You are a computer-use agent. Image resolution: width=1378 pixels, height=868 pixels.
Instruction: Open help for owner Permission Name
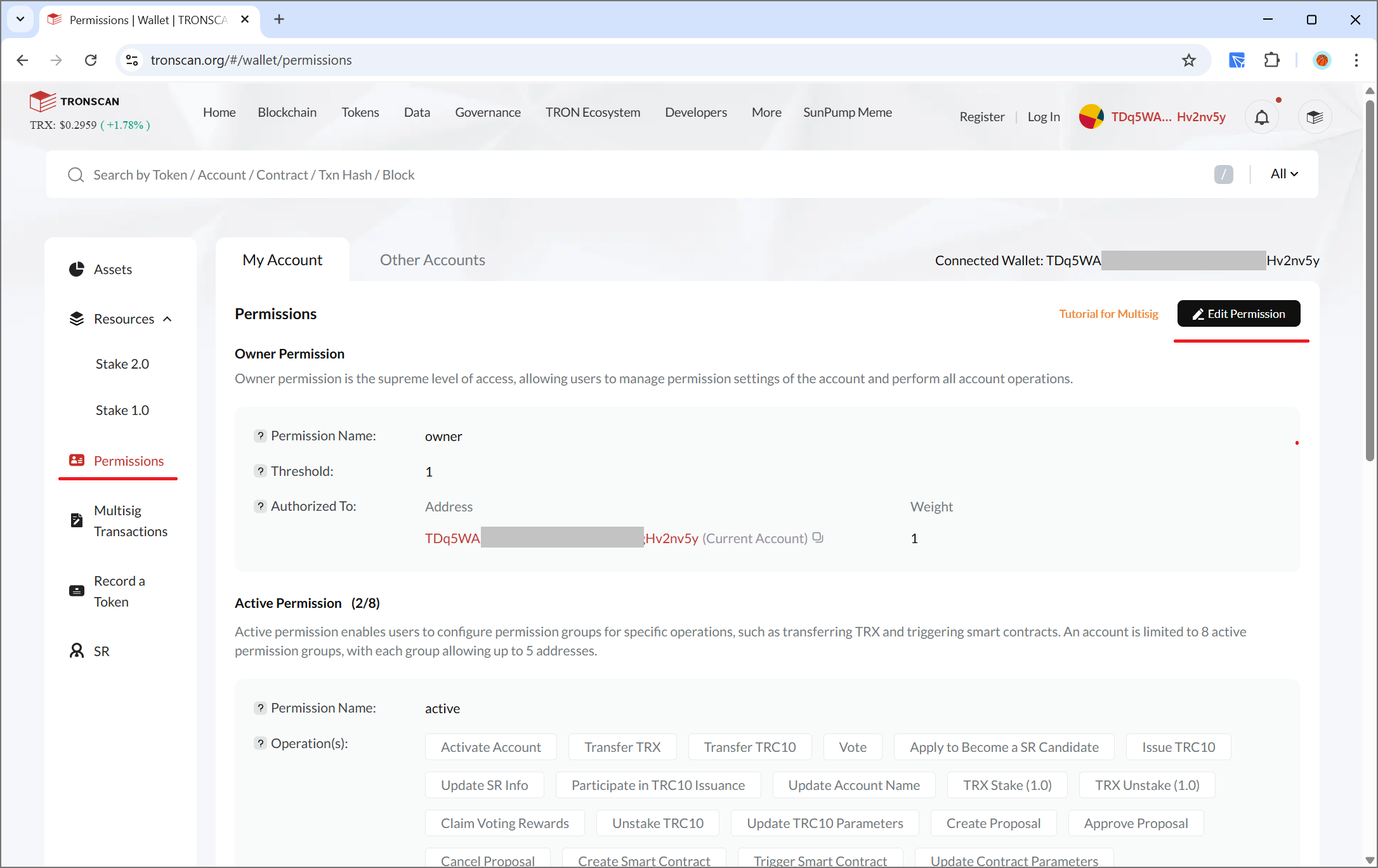tap(260, 436)
